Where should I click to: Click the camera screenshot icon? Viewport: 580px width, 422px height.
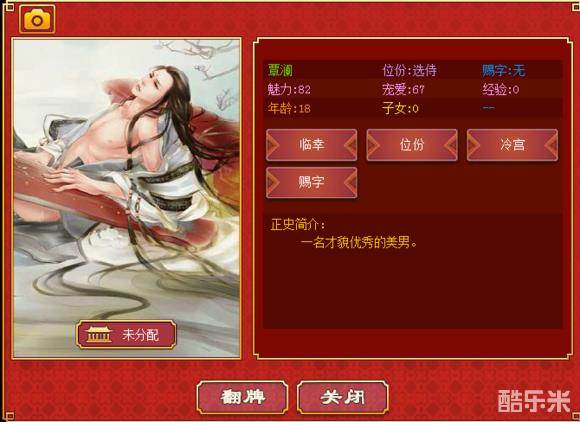pyautogui.click(x=37, y=19)
